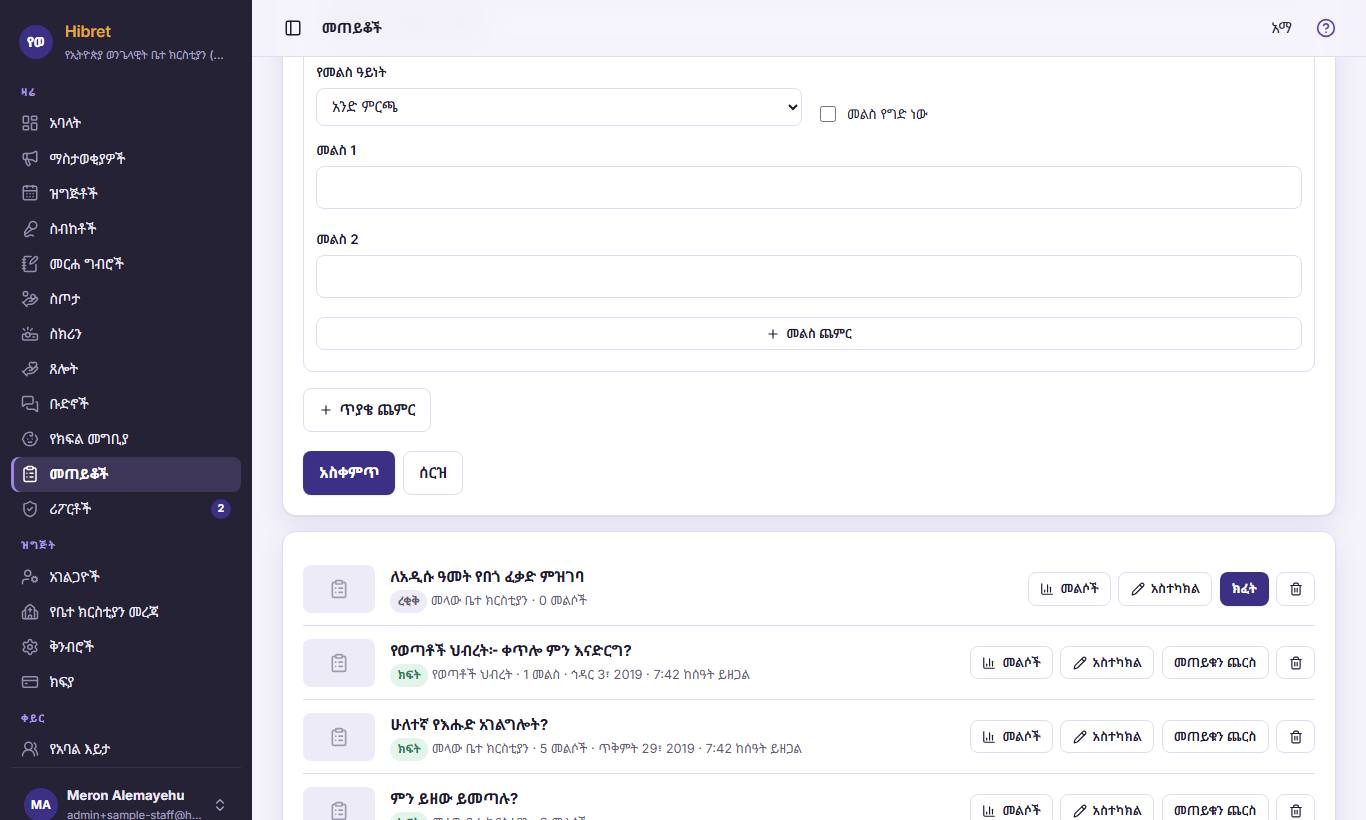The width and height of the screenshot is (1366, 820).
Task: Click the ስክሪን sidebar icon
Action: pyautogui.click(x=30, y=334)
